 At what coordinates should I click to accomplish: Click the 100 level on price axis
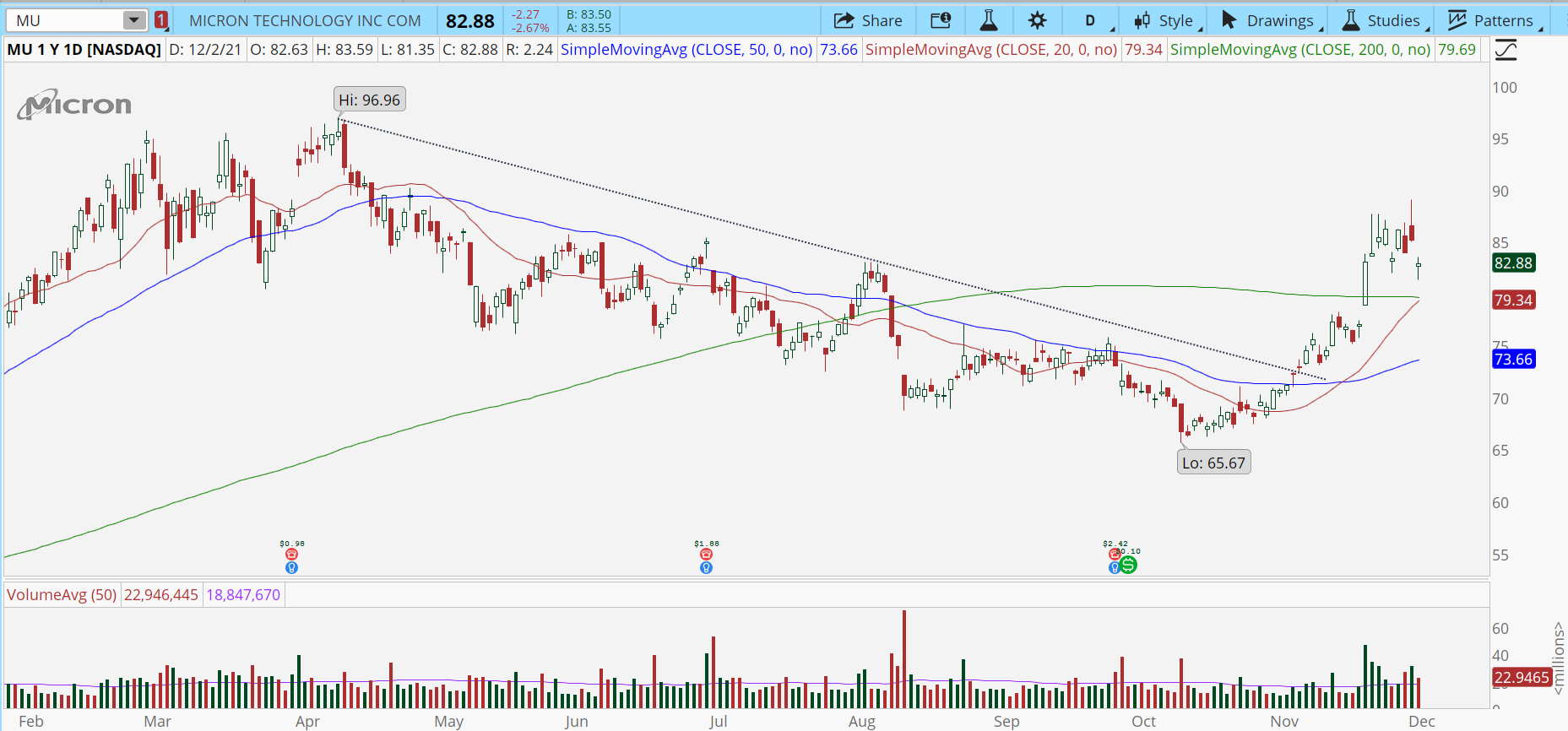1505,88
